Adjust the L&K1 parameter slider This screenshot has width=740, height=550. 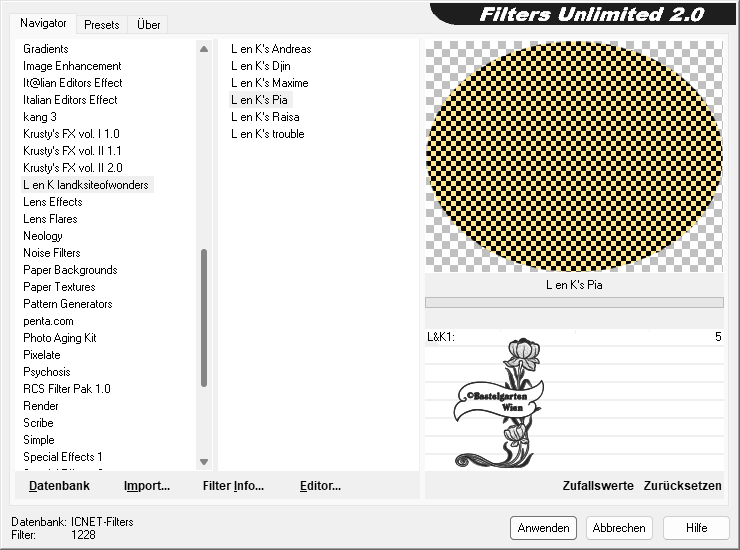(x=574, y=337)
